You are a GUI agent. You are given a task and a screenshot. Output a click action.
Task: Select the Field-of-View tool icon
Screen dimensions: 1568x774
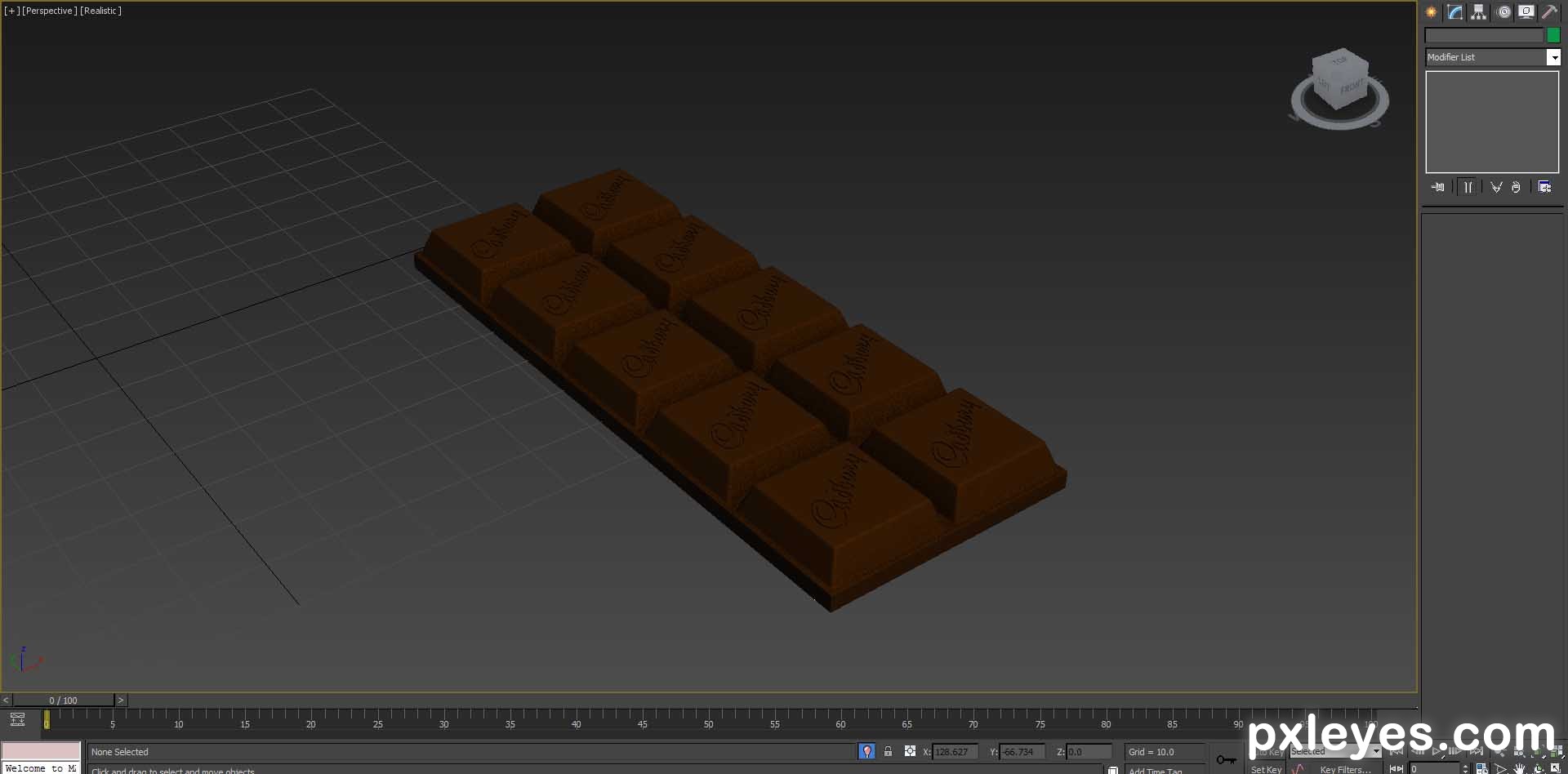coord(1500,769)
